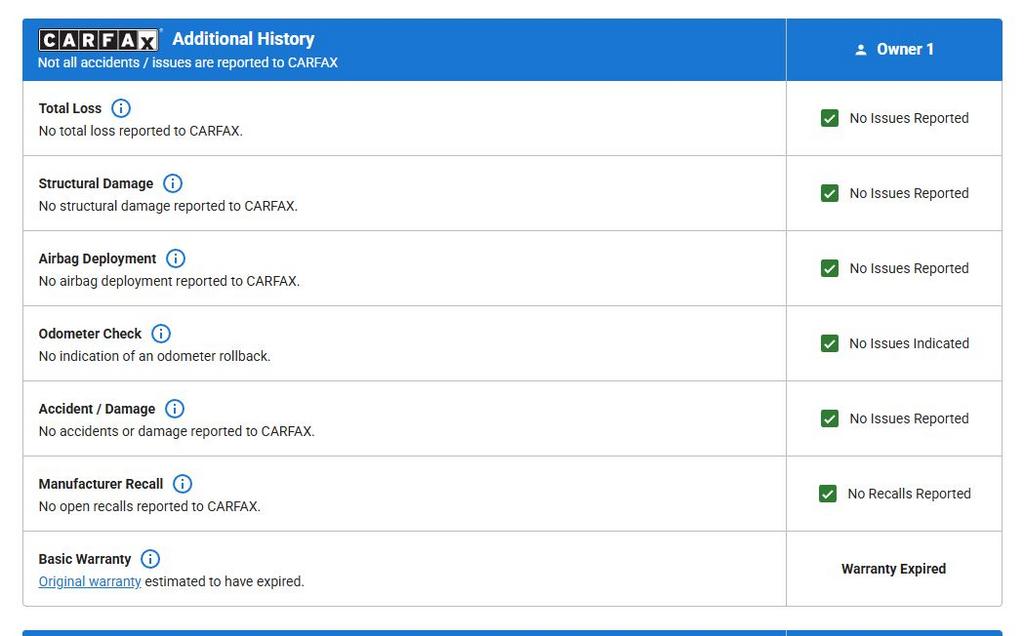Click the Accident / Damage info icon
This screenshot has height=636, width=1024.
(x=175, y=408)
